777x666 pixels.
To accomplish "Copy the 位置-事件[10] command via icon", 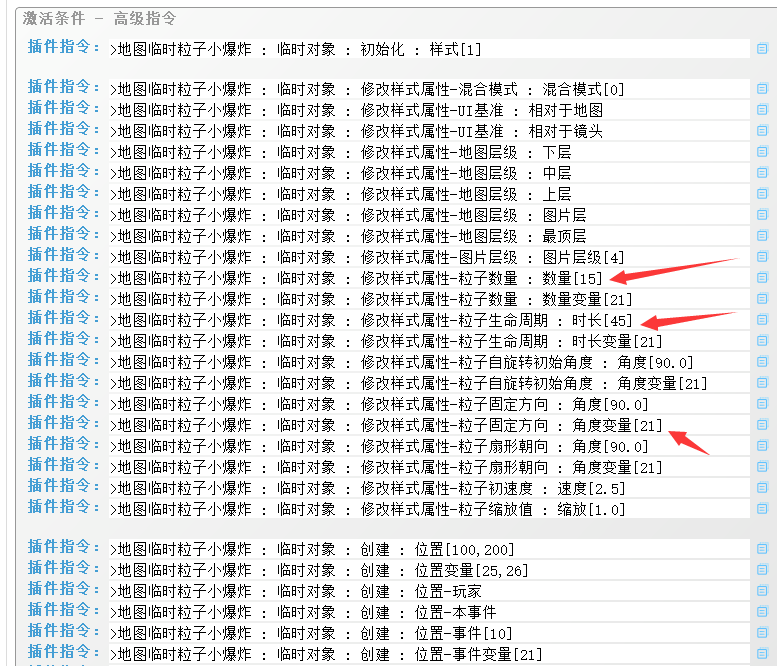I will coord(762,633).
